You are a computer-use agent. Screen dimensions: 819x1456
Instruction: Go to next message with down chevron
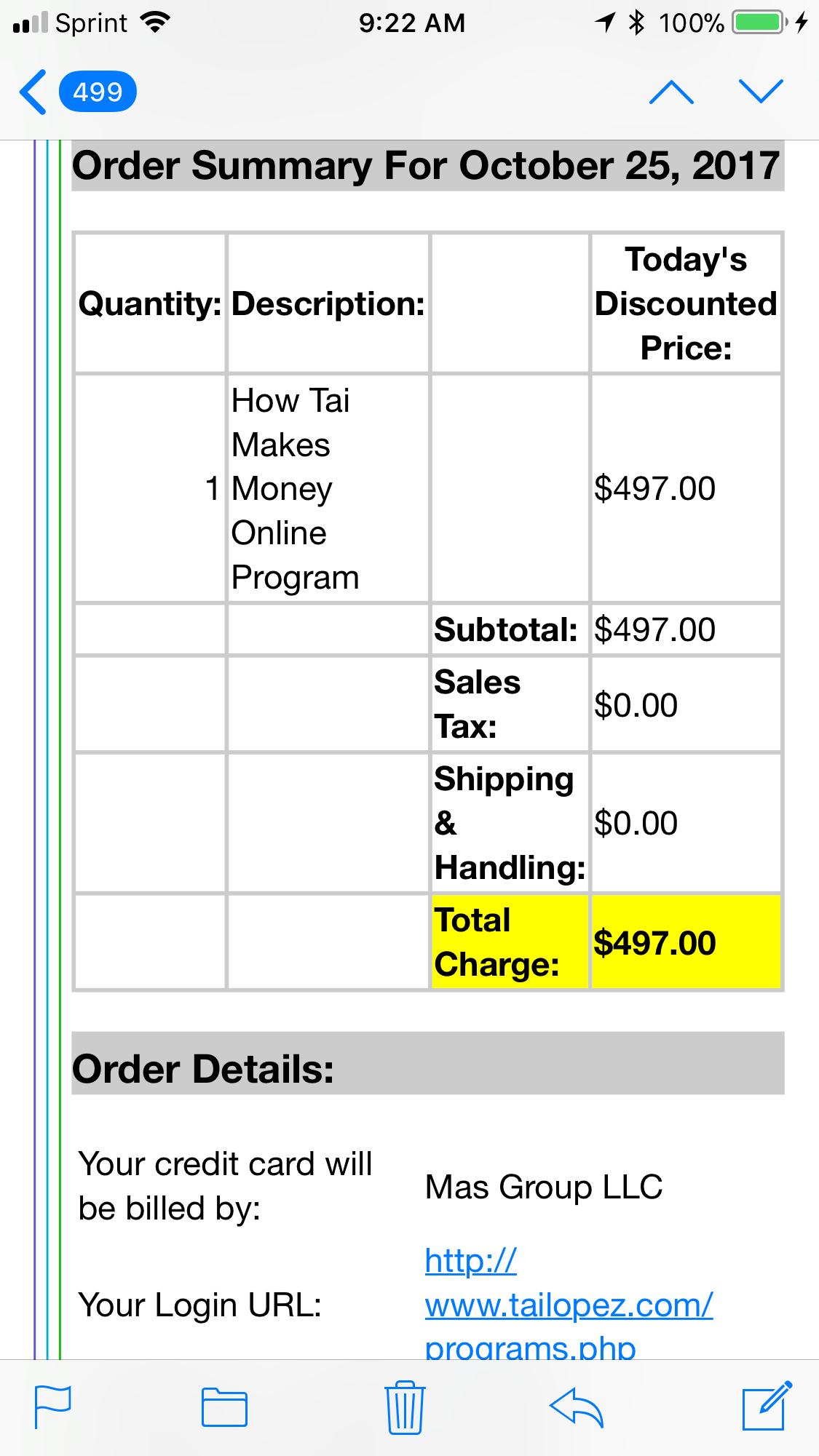tap(761, 92)
